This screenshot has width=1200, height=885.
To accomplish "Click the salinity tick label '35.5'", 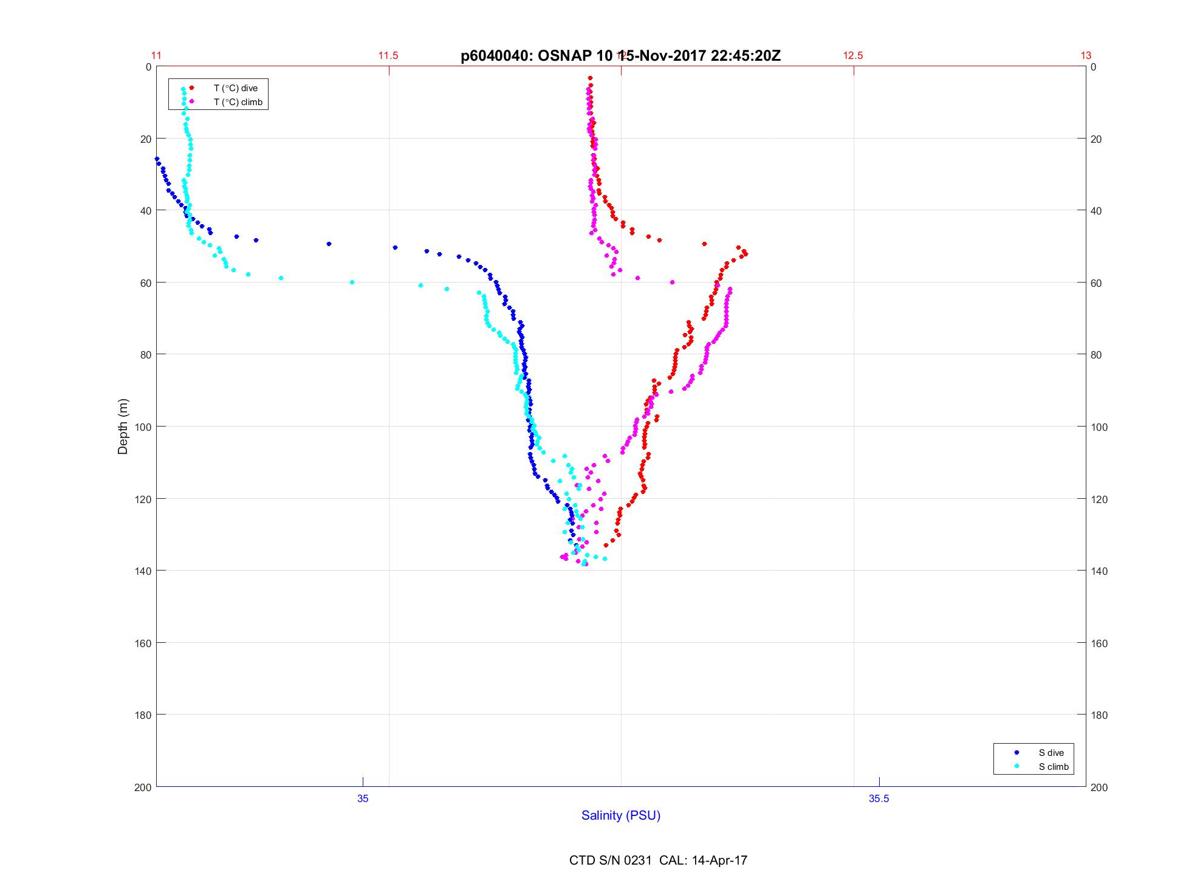I will click(879, 798).
